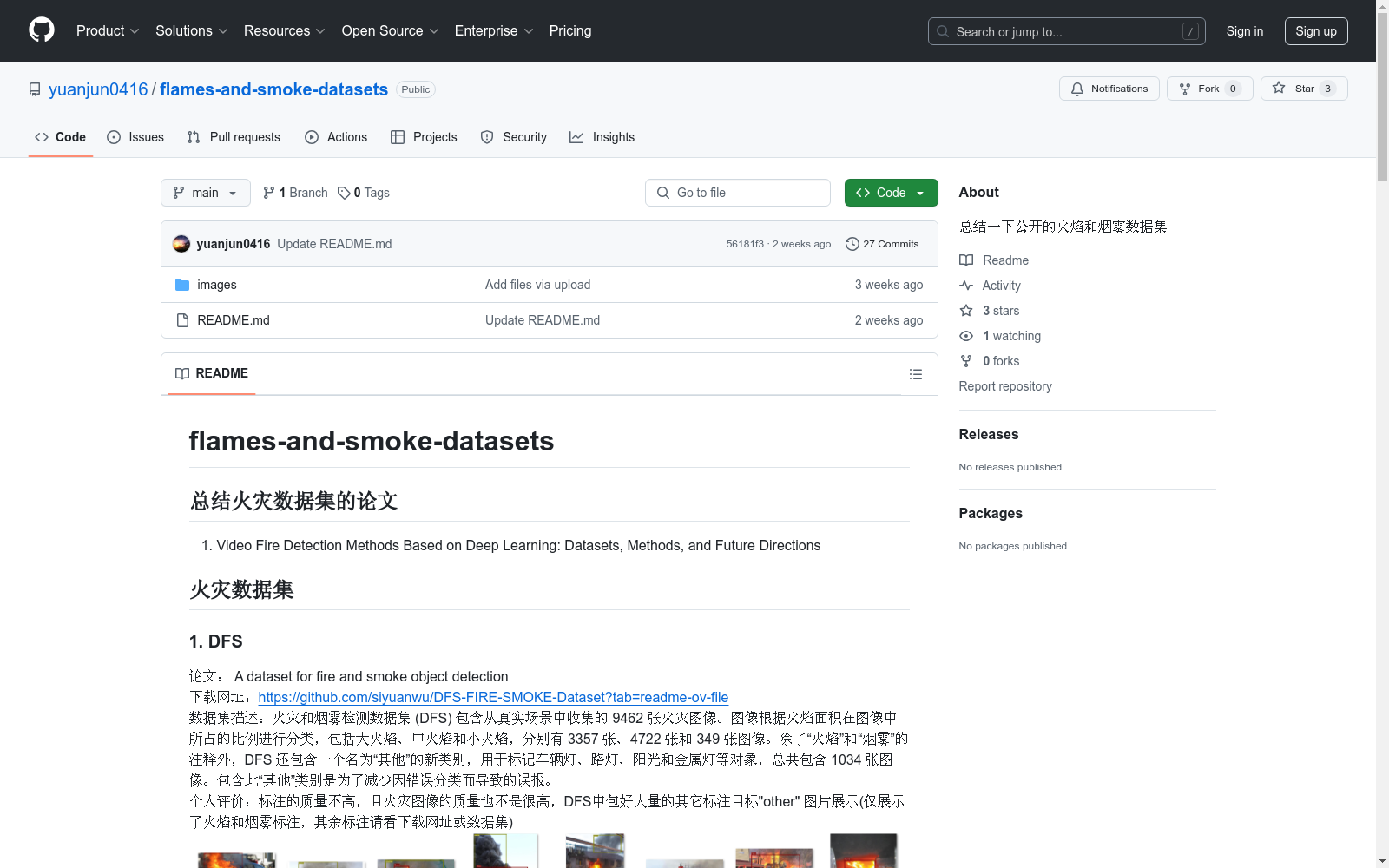Screen dimensions: 1389x868
Task: Switch to the Issues tab
Action: tap(135, 137)
